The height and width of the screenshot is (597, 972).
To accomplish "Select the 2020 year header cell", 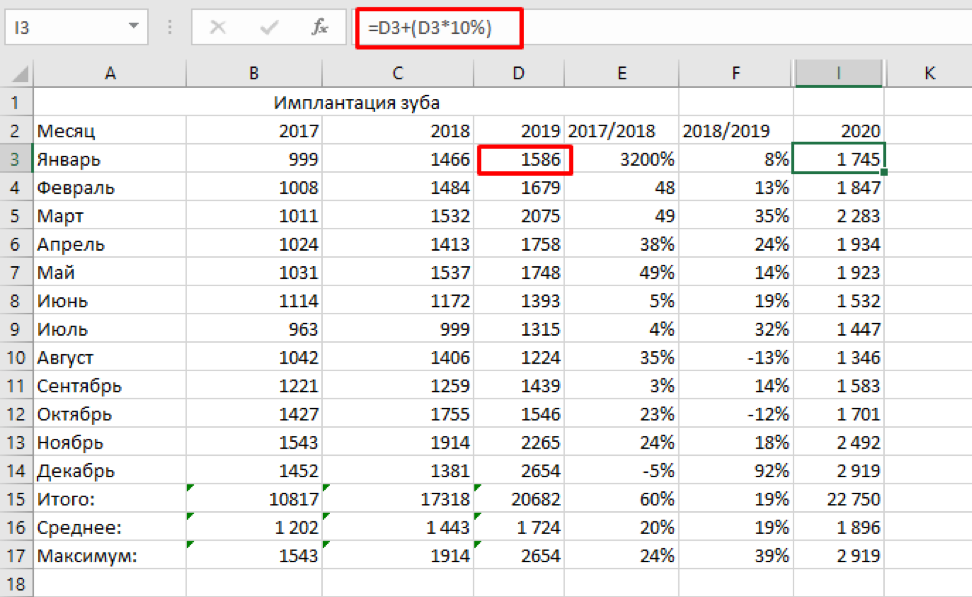I will (x=839, y=131).
